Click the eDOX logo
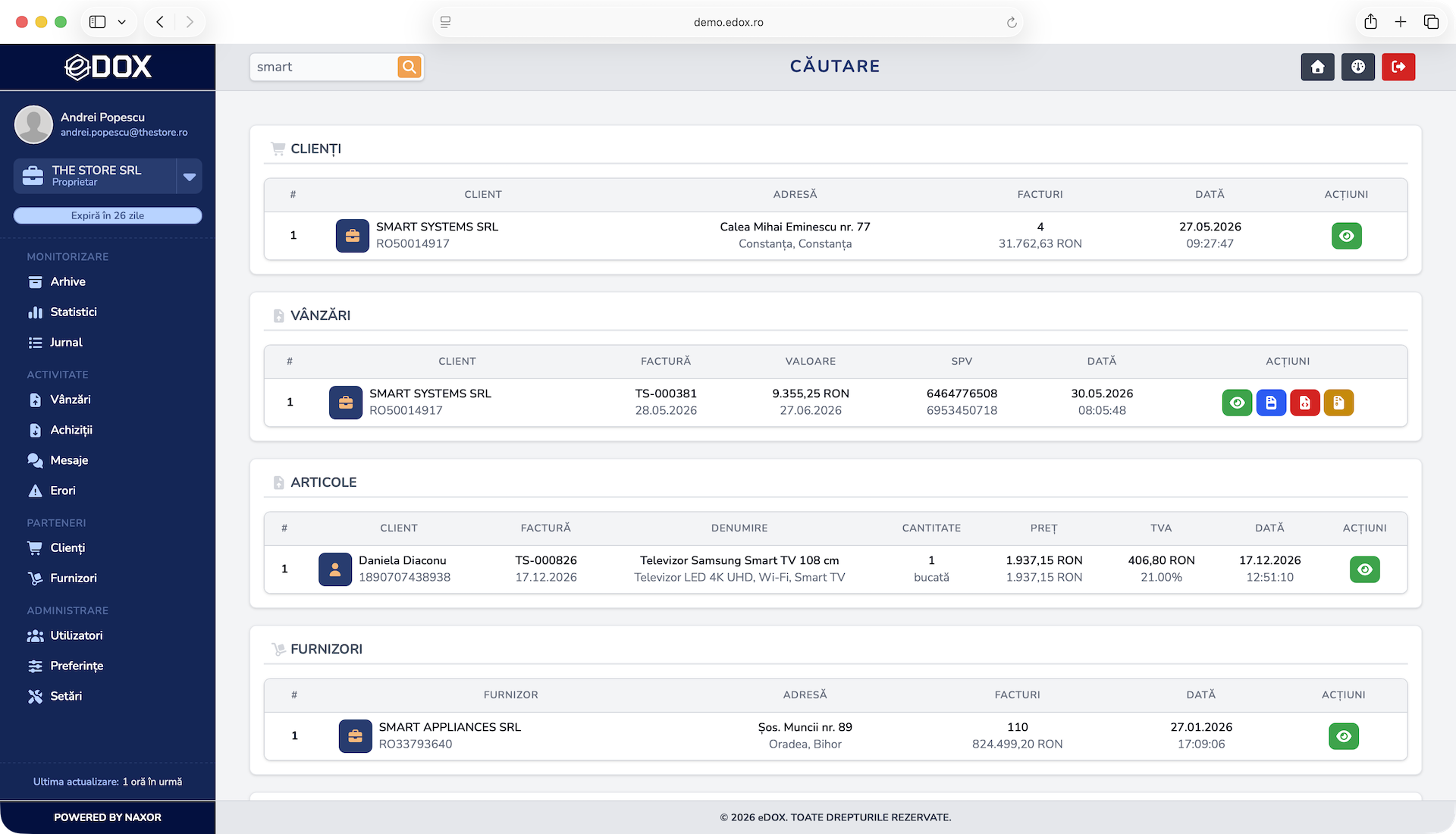This screenshot has width=1456, height=834. coord(108,67)
